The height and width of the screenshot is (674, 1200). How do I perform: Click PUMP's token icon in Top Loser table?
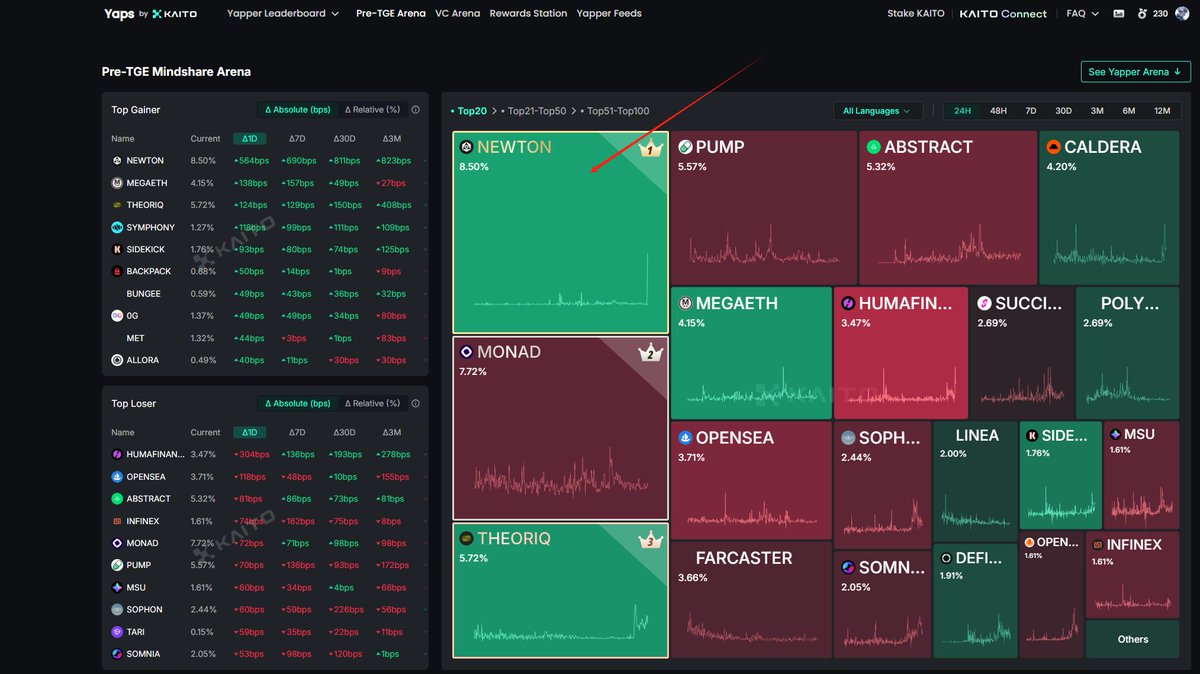117,565
